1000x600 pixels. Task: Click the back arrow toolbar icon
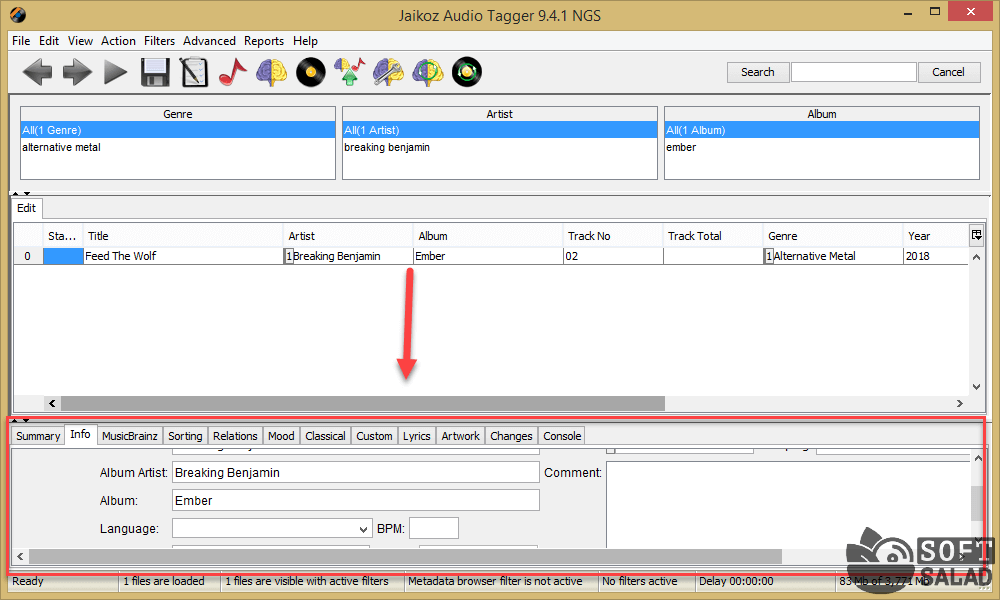coord(37,72)
